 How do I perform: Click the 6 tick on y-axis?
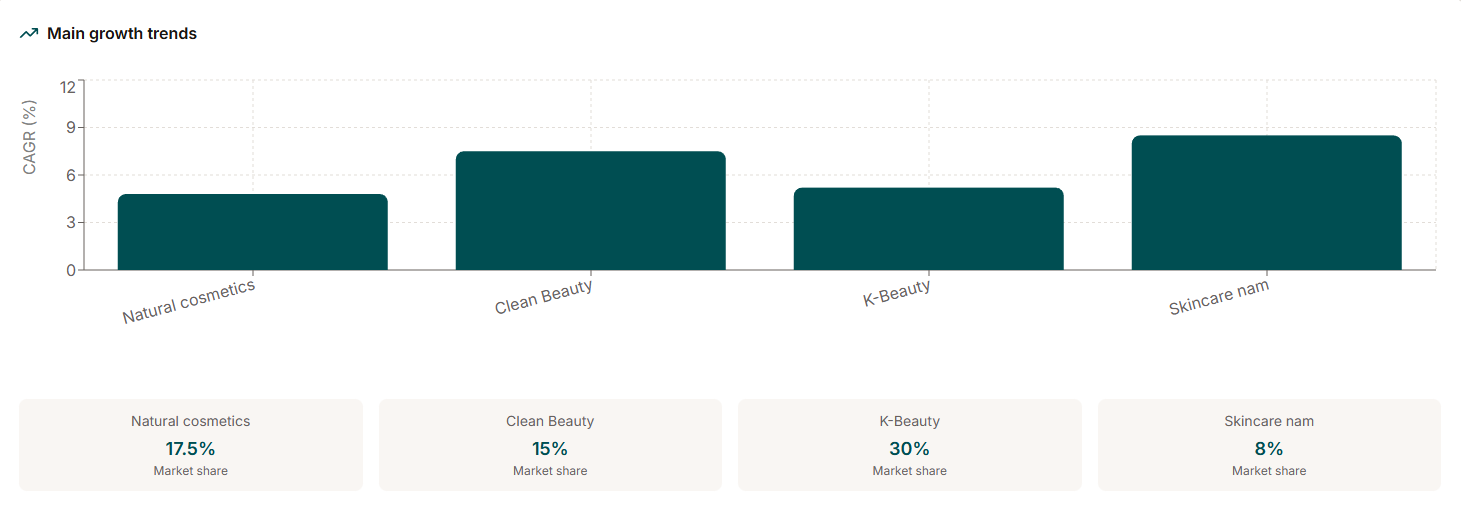pos(70,175)
